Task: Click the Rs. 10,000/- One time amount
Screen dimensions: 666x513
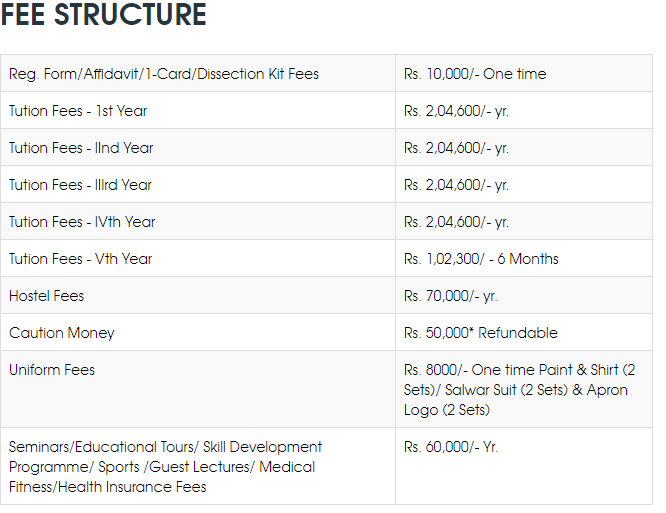Action: (475, 74)
